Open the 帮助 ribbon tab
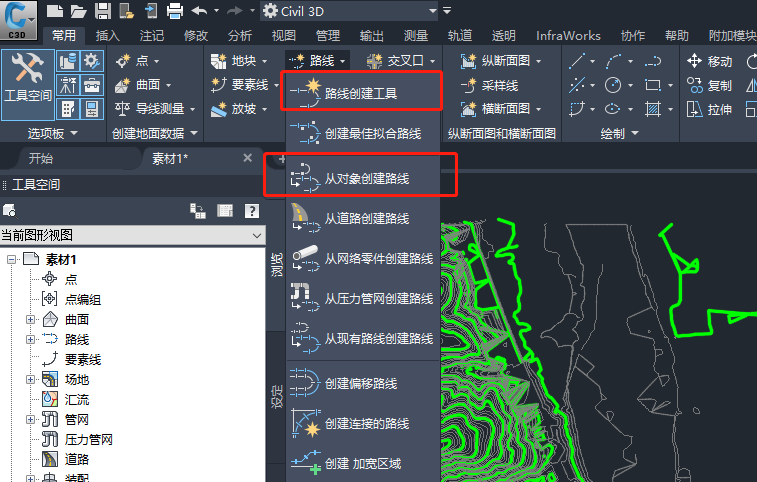The height and width of the screenshot is (482, 757). click(676, 36)
